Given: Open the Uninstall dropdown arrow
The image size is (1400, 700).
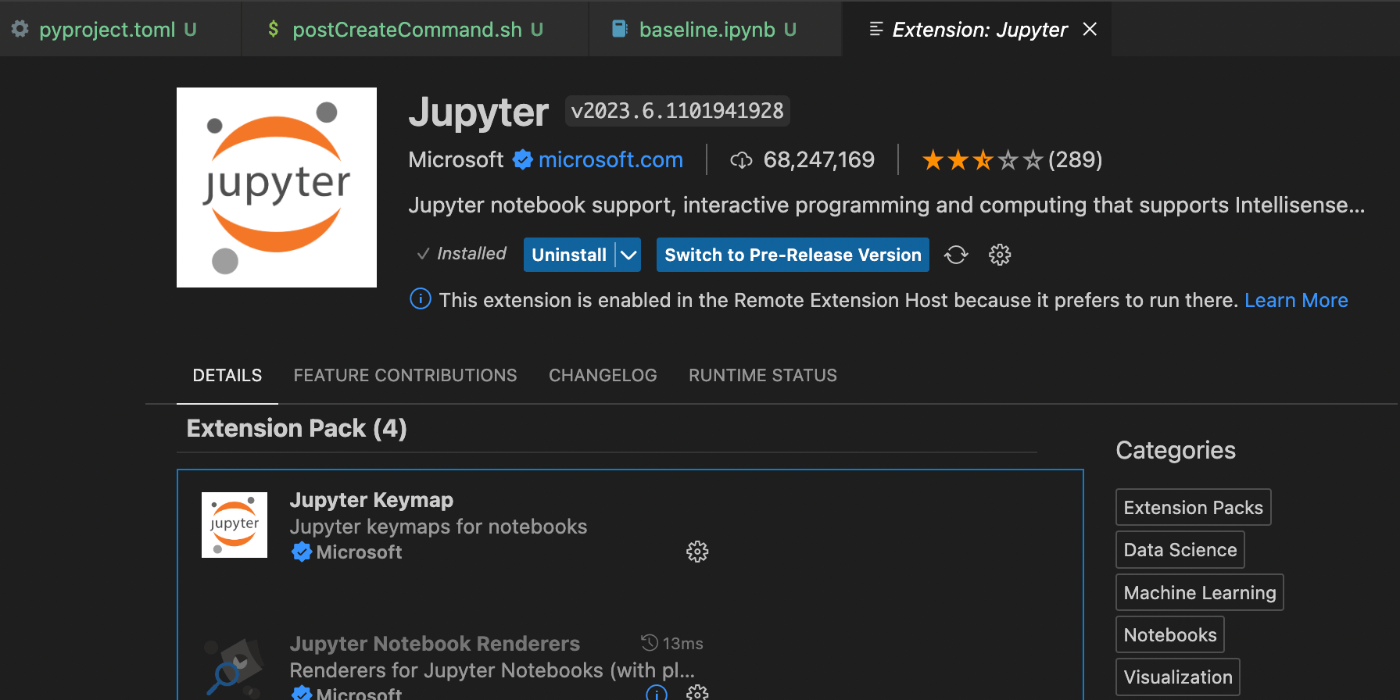Looking at the screenshot, I should click(x=628, y=255).
